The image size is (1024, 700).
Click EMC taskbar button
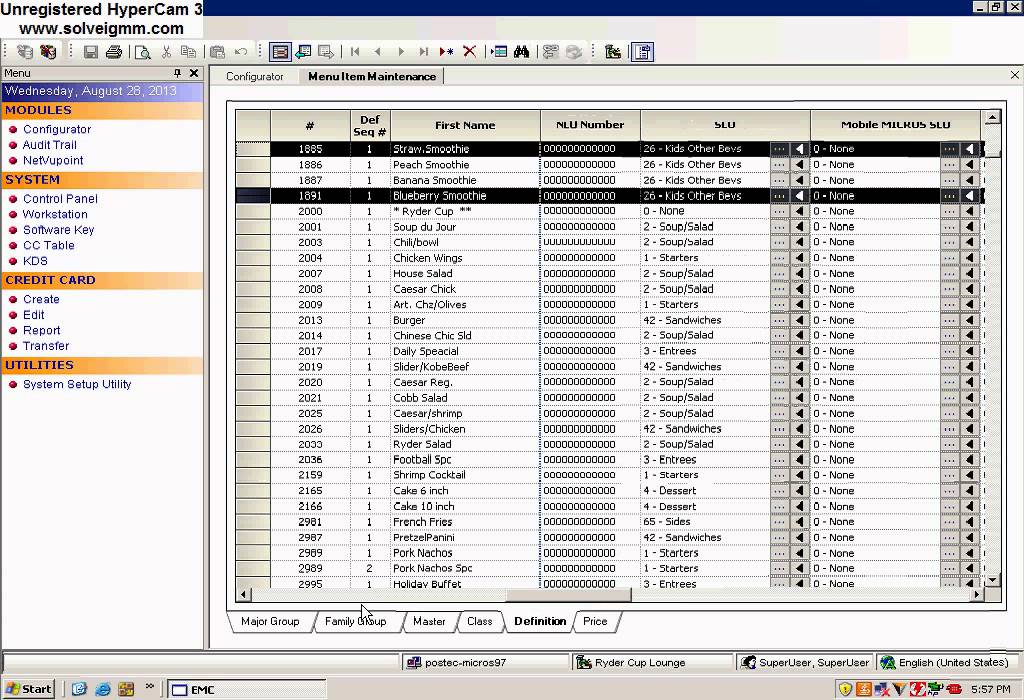247,690
